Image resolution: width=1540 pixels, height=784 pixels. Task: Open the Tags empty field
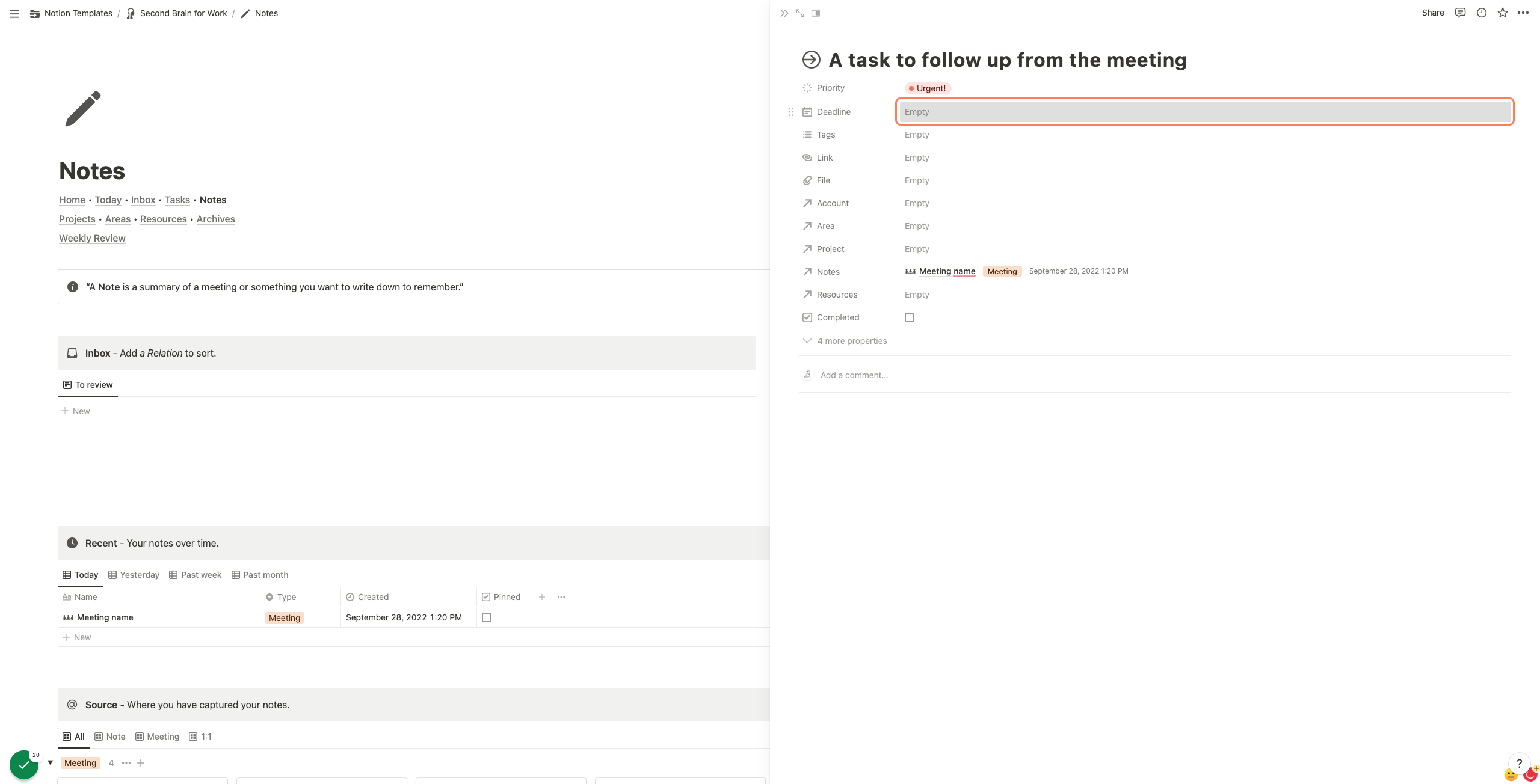pyautogui.click(x=1205, y=135)
